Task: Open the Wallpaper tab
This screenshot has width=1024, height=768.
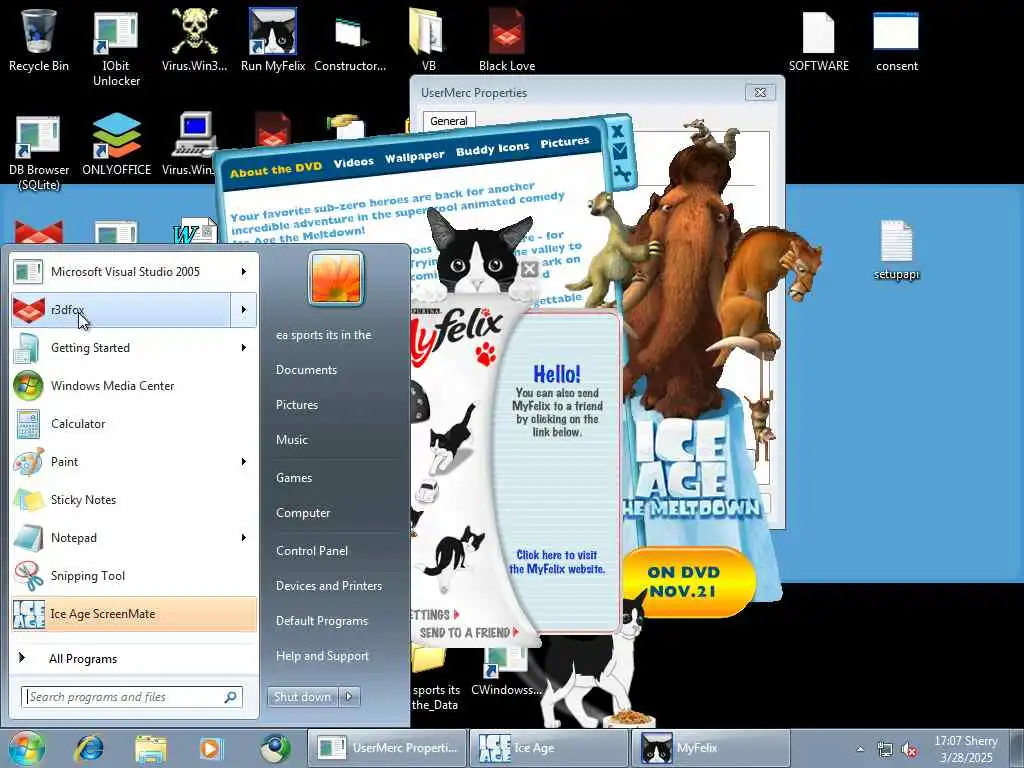Action: (414, 156)
